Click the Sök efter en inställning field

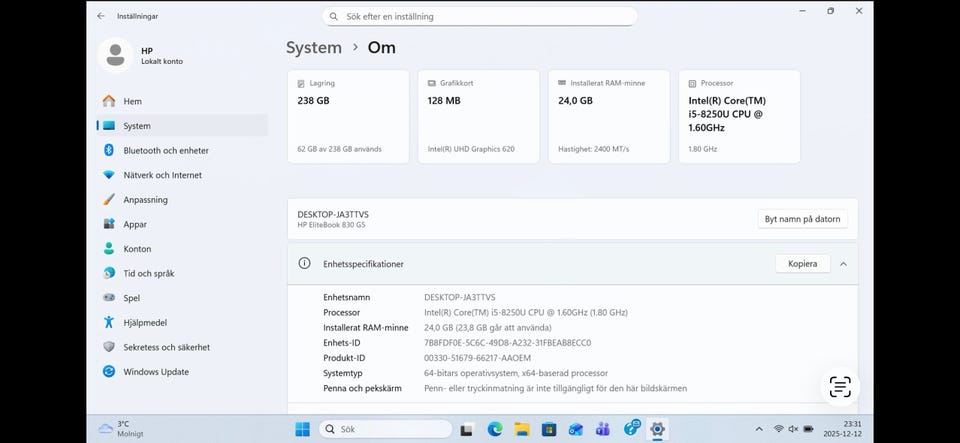[480, 16]
